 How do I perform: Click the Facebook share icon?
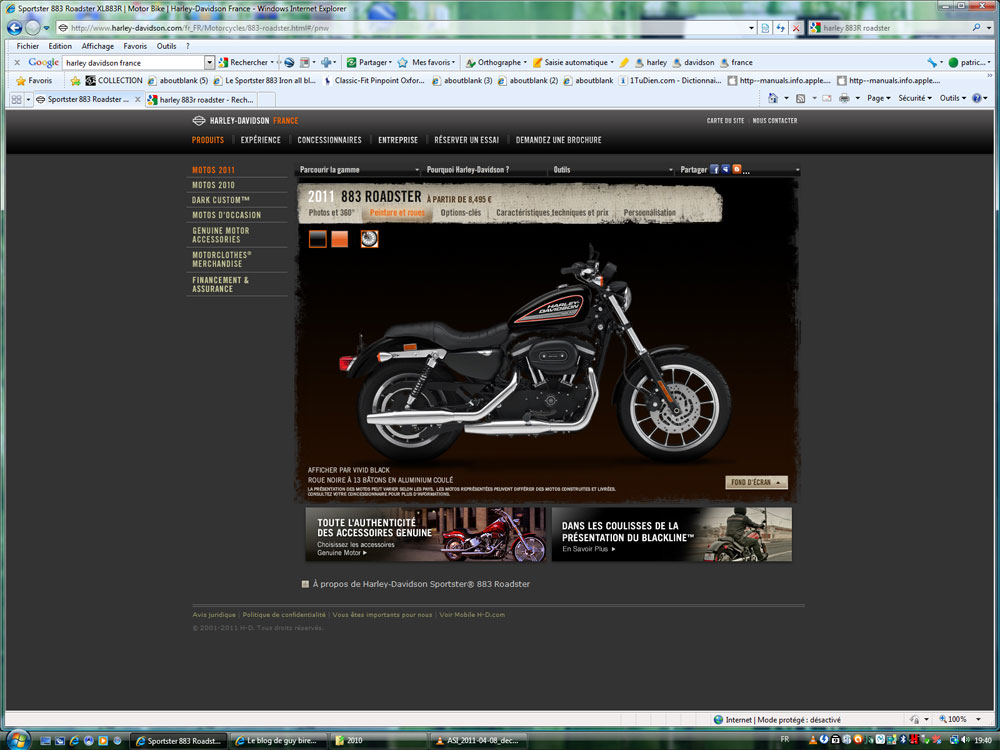tap(715, 170)
